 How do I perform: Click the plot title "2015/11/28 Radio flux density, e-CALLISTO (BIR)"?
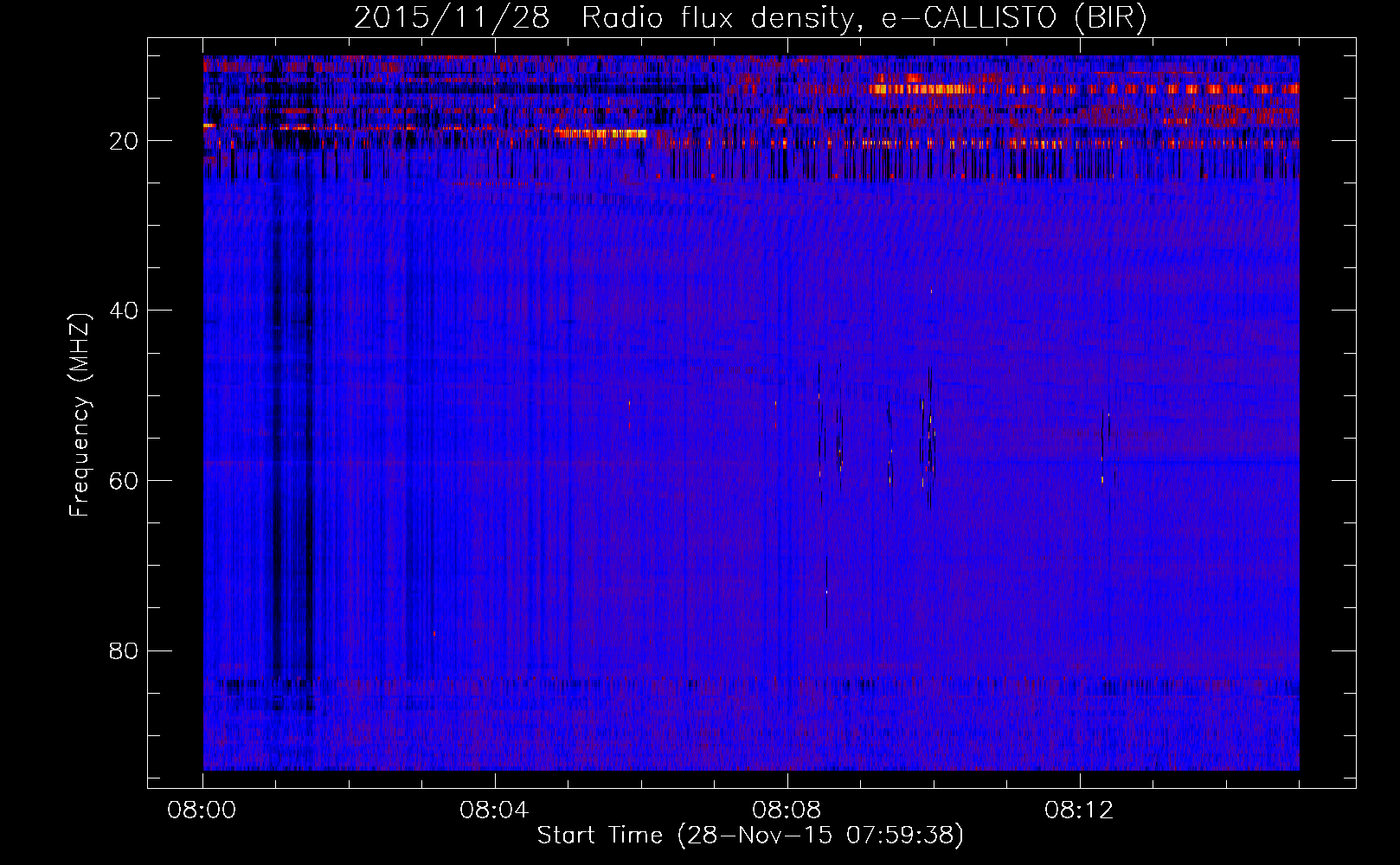click(x=750, y=17)
